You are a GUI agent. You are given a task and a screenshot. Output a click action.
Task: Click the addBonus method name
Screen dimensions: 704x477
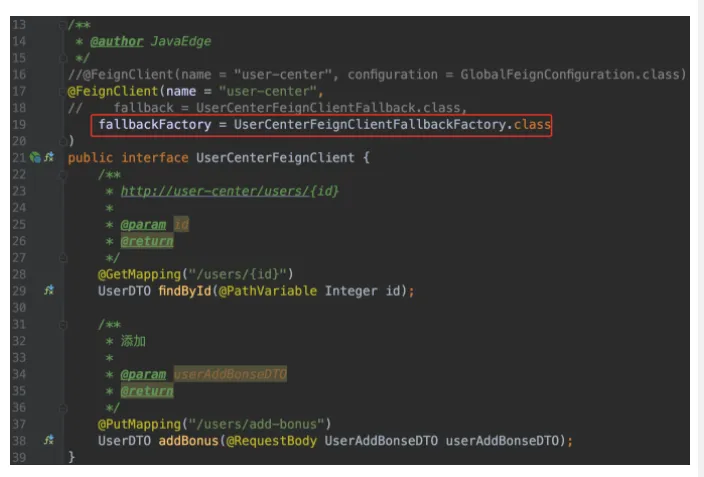coord(188,441)
